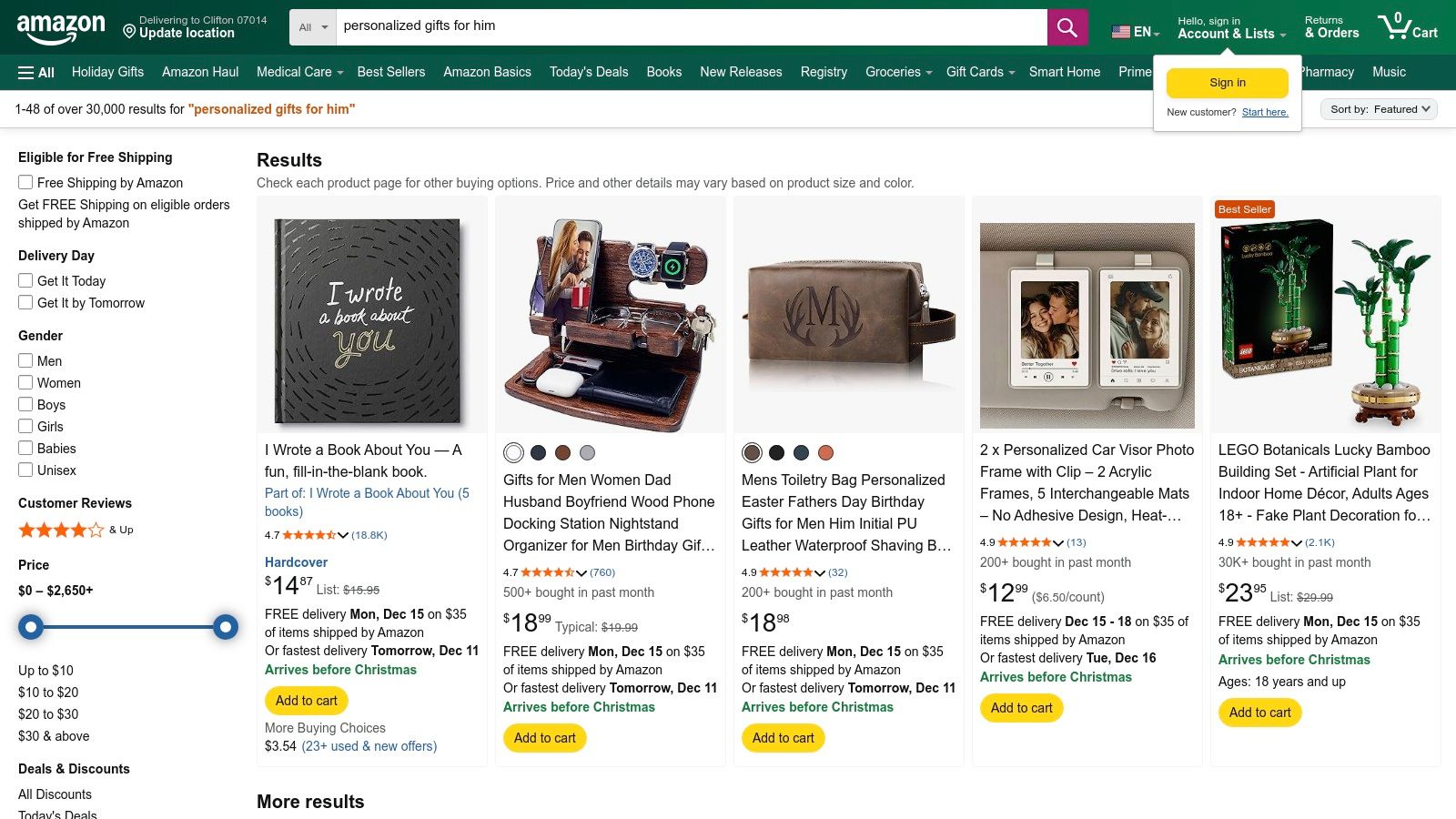Screen dimensions: 1456x819
Task: Open the Car Visor Photo Frame thumbnail
Action: tap(1087, 325)
